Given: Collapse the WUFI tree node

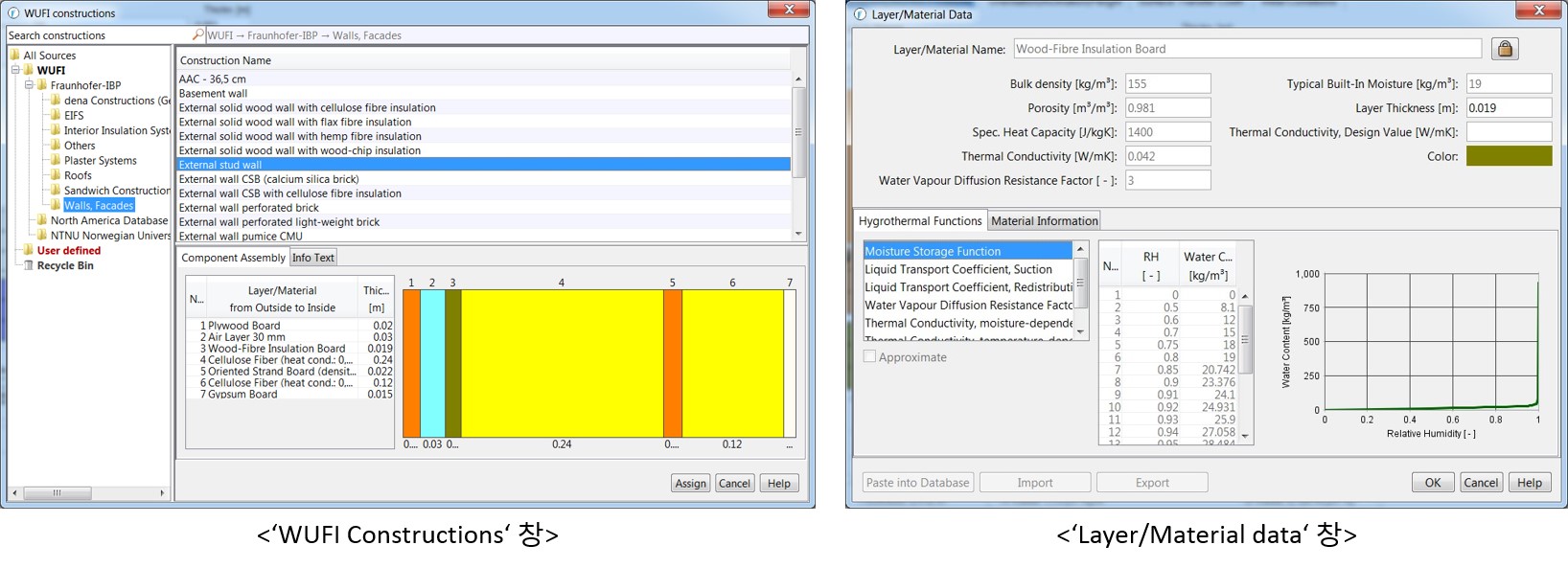Looking at the screenshot, I should [15, 70].
